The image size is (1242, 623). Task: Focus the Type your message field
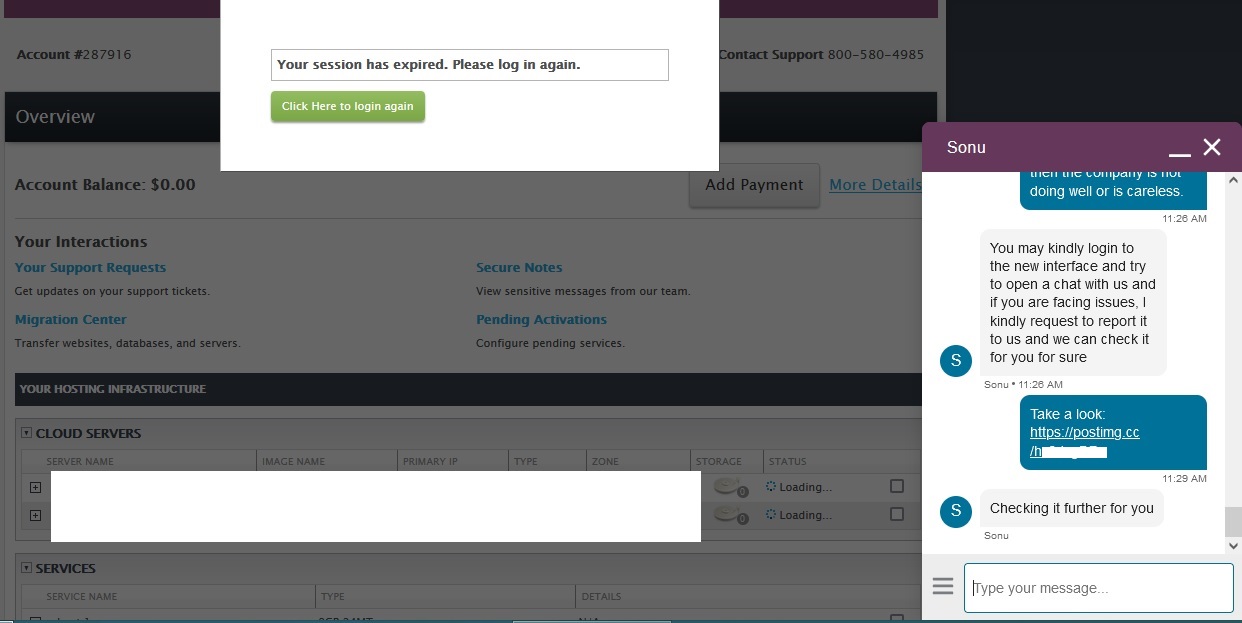click(x=1098, y=588)
